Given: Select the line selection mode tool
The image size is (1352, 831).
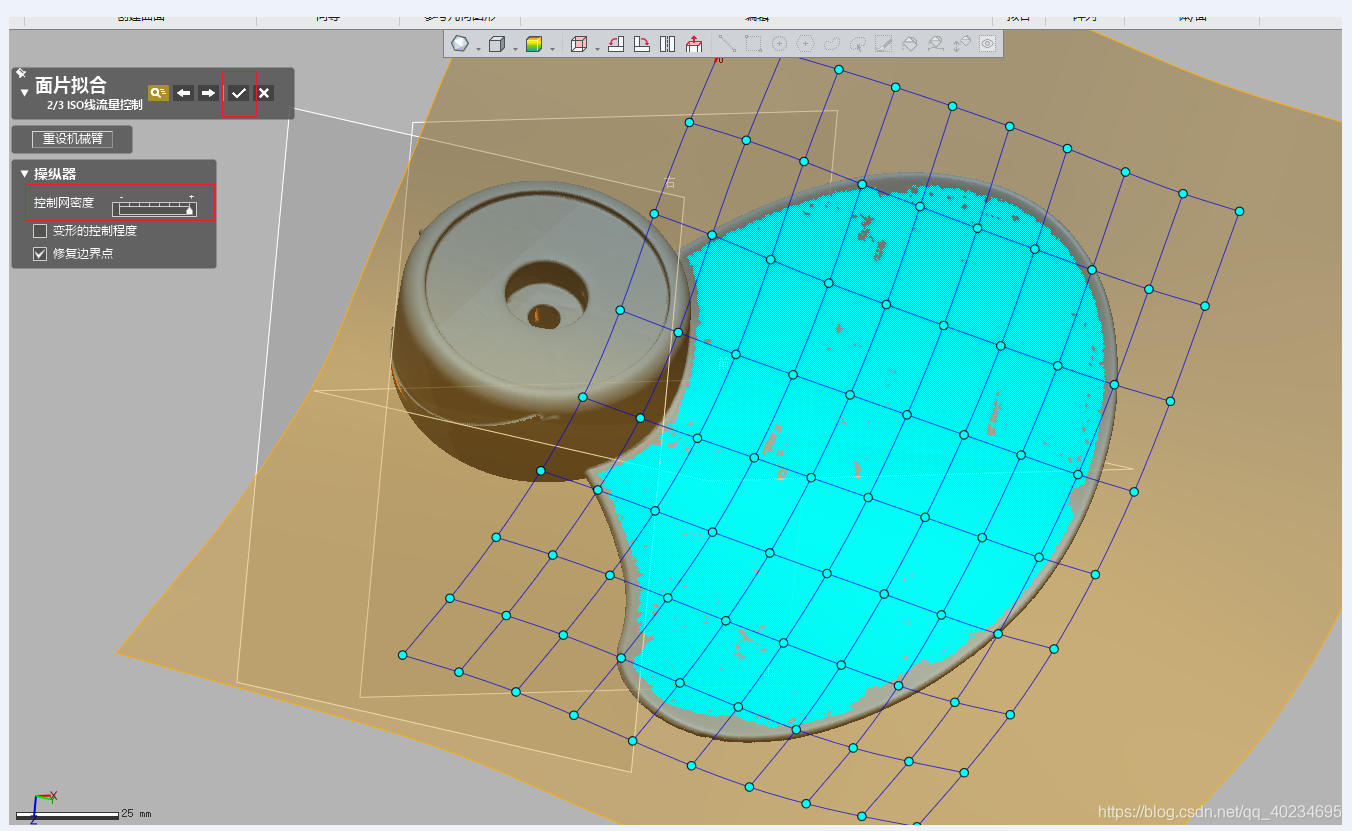Looking at the screenshot, I should (x=727, y=44).
